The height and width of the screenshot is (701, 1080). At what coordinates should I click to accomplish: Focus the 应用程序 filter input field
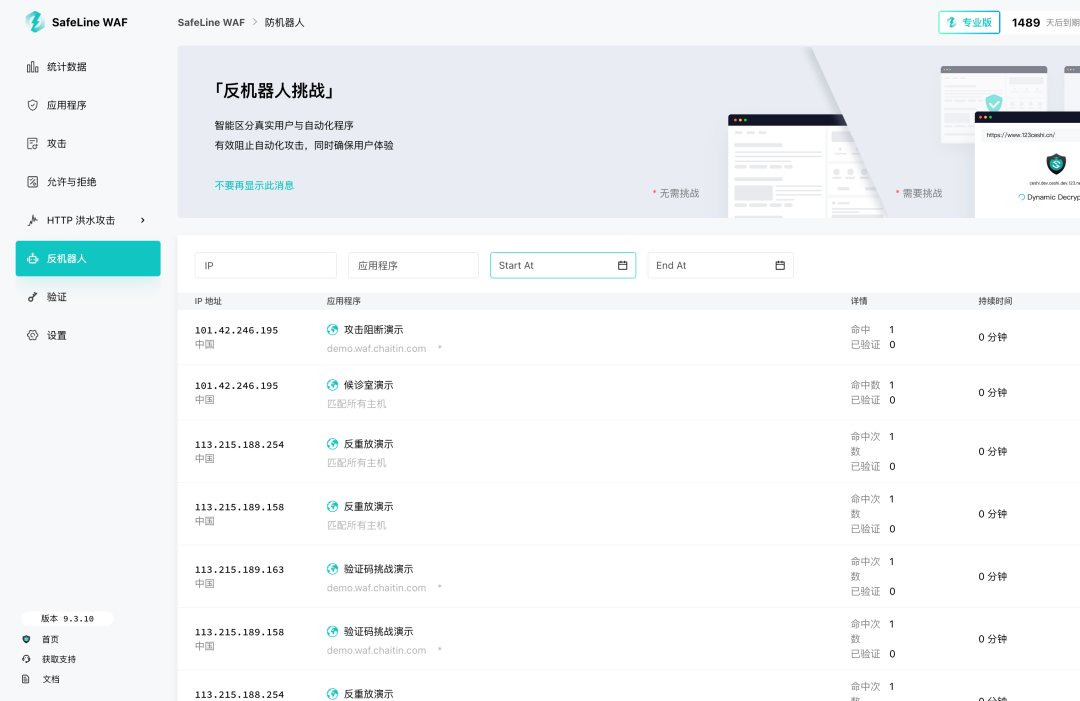(413, 265)
